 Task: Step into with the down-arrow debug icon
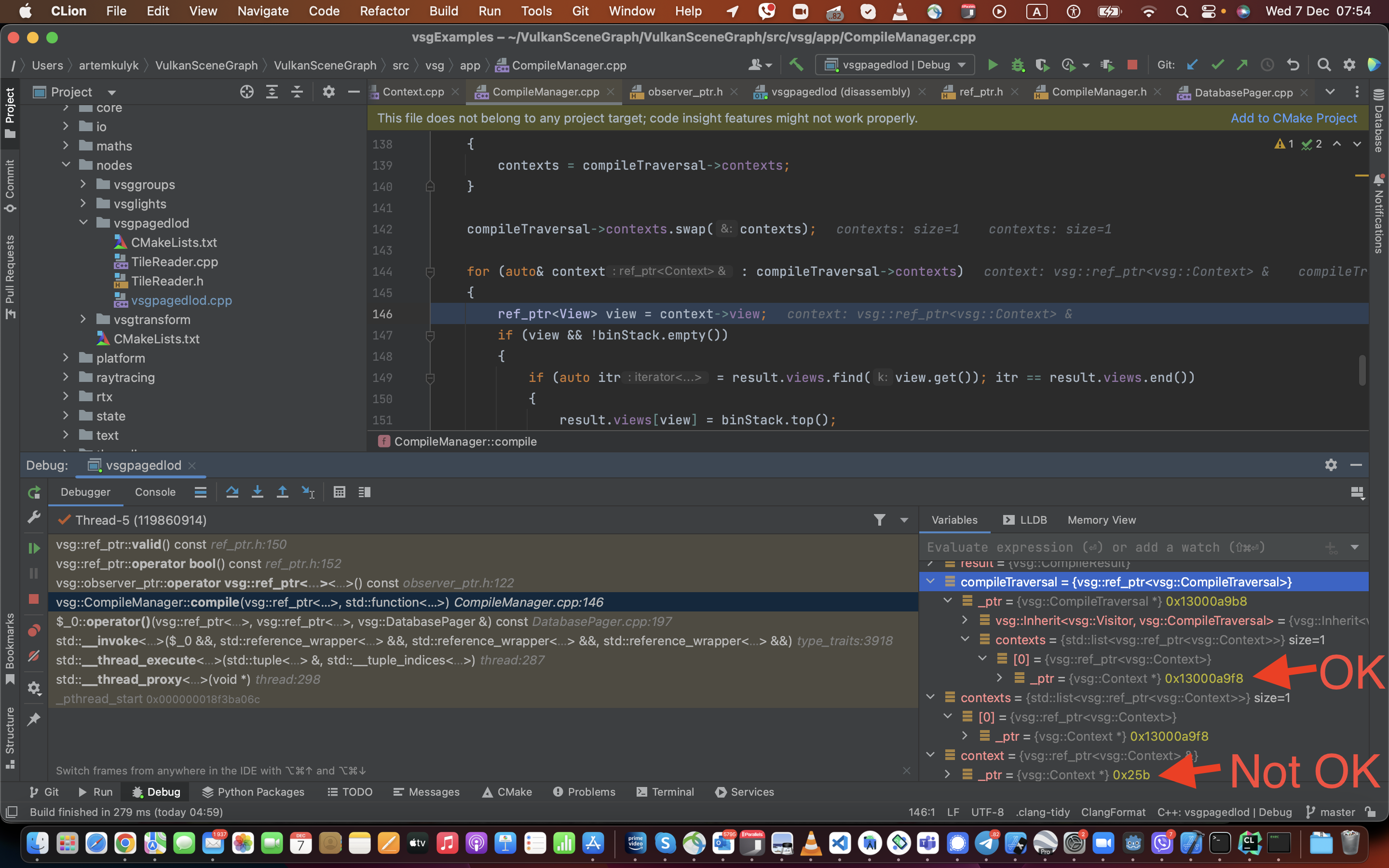pos(258,492)
